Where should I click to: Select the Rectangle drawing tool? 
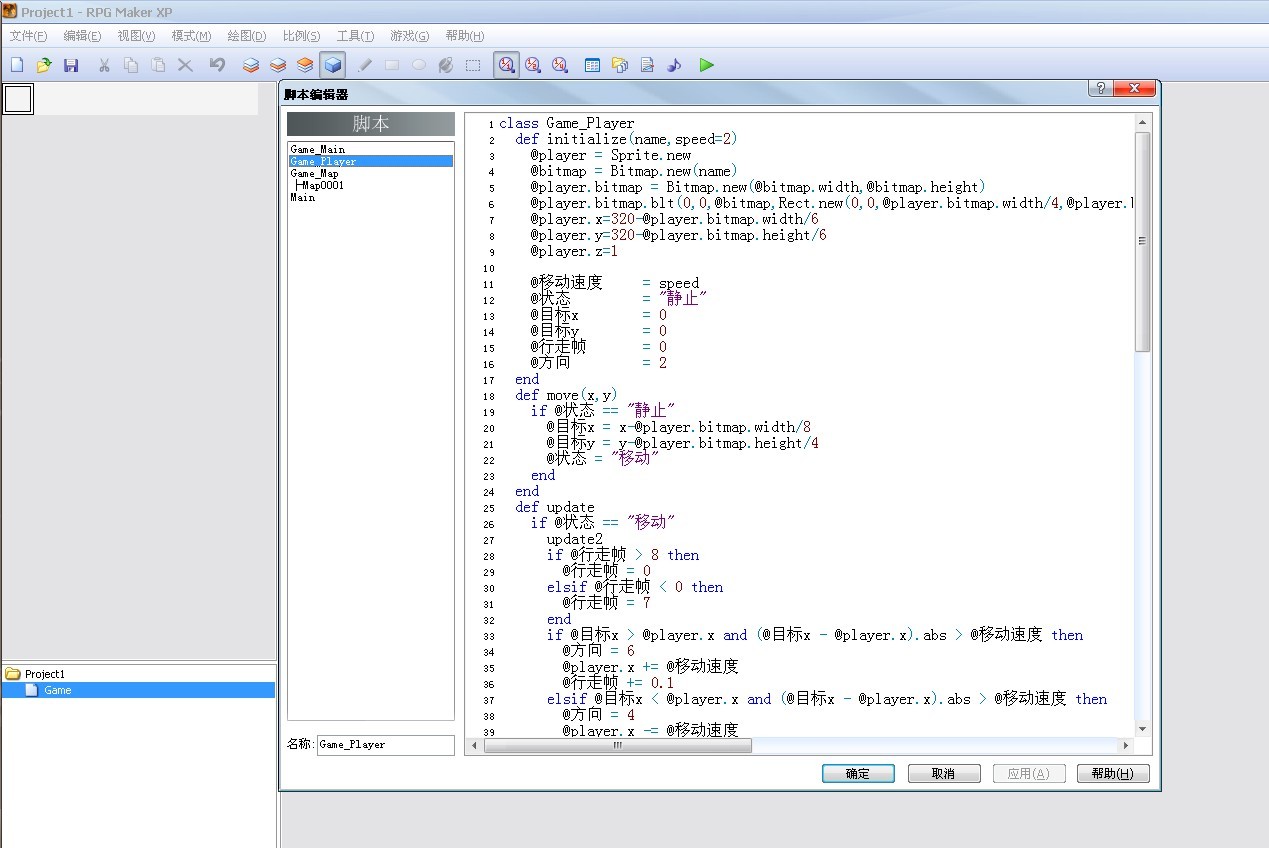tap(392, 65)
